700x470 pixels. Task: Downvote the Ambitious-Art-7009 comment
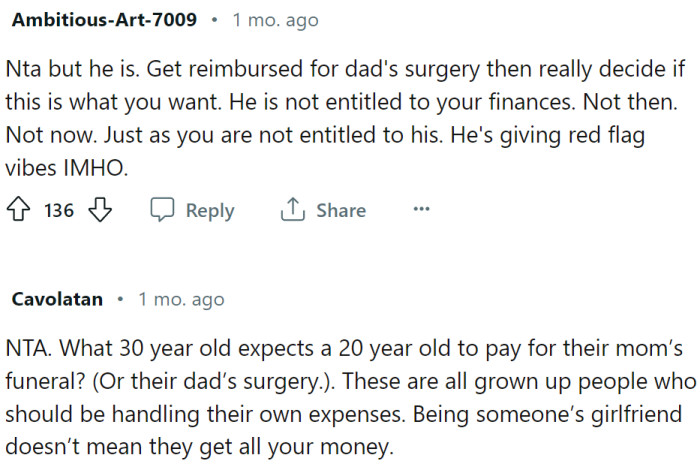[100, 211]
